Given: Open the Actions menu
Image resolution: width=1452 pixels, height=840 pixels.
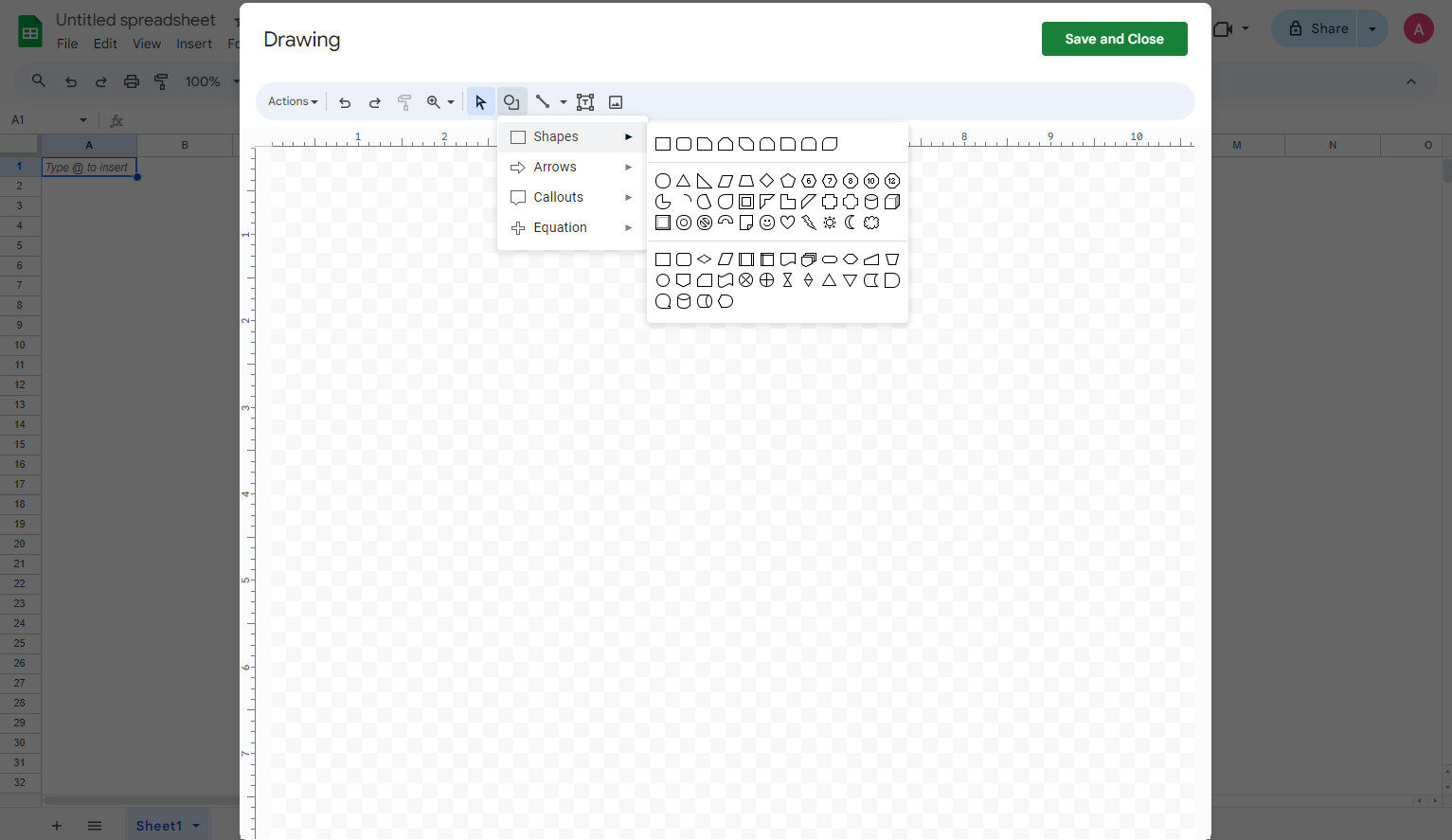Looking at the screenshot, I should click(x=292, y=101).
